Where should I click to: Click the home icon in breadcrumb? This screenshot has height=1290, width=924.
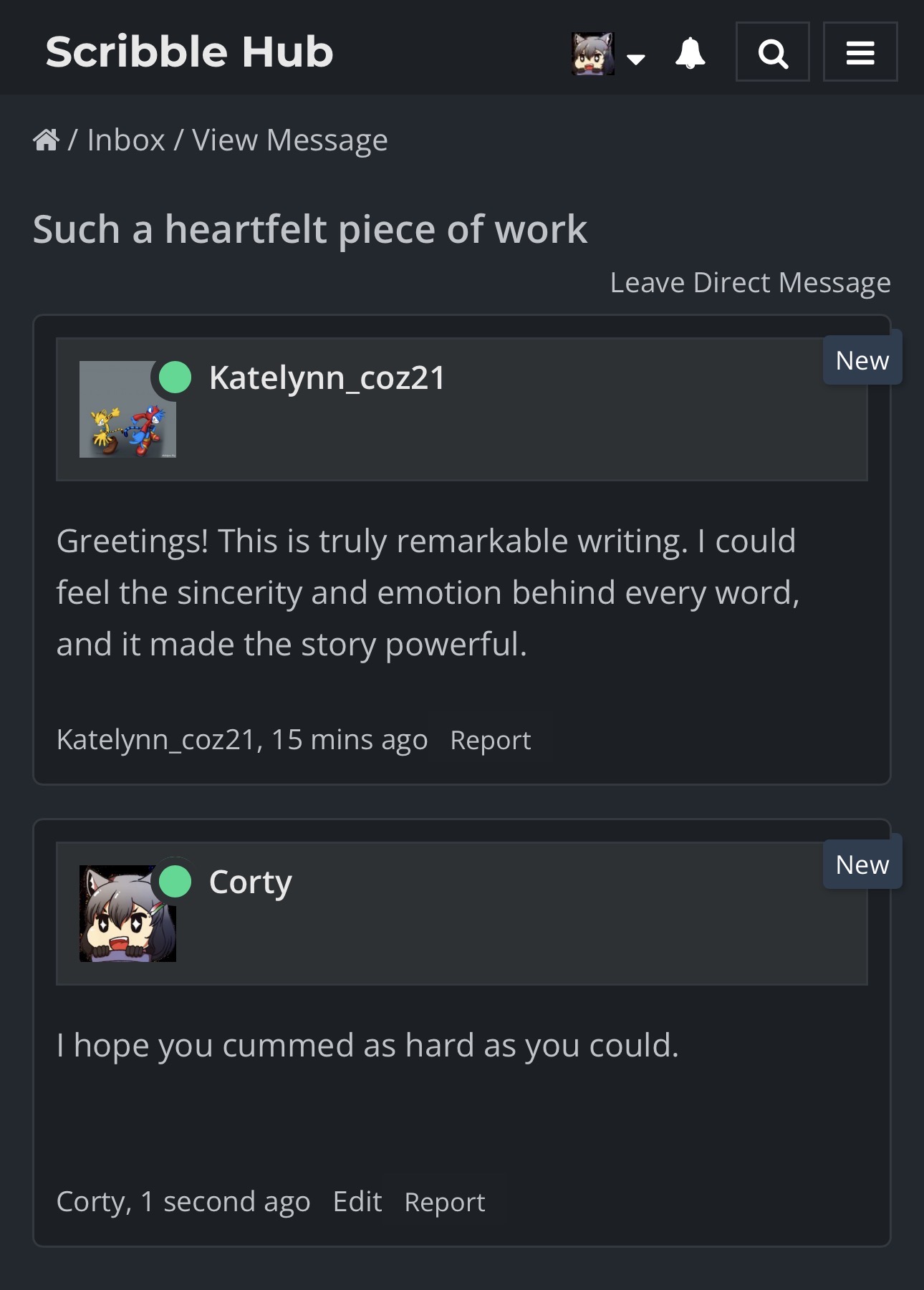point(47,140)
